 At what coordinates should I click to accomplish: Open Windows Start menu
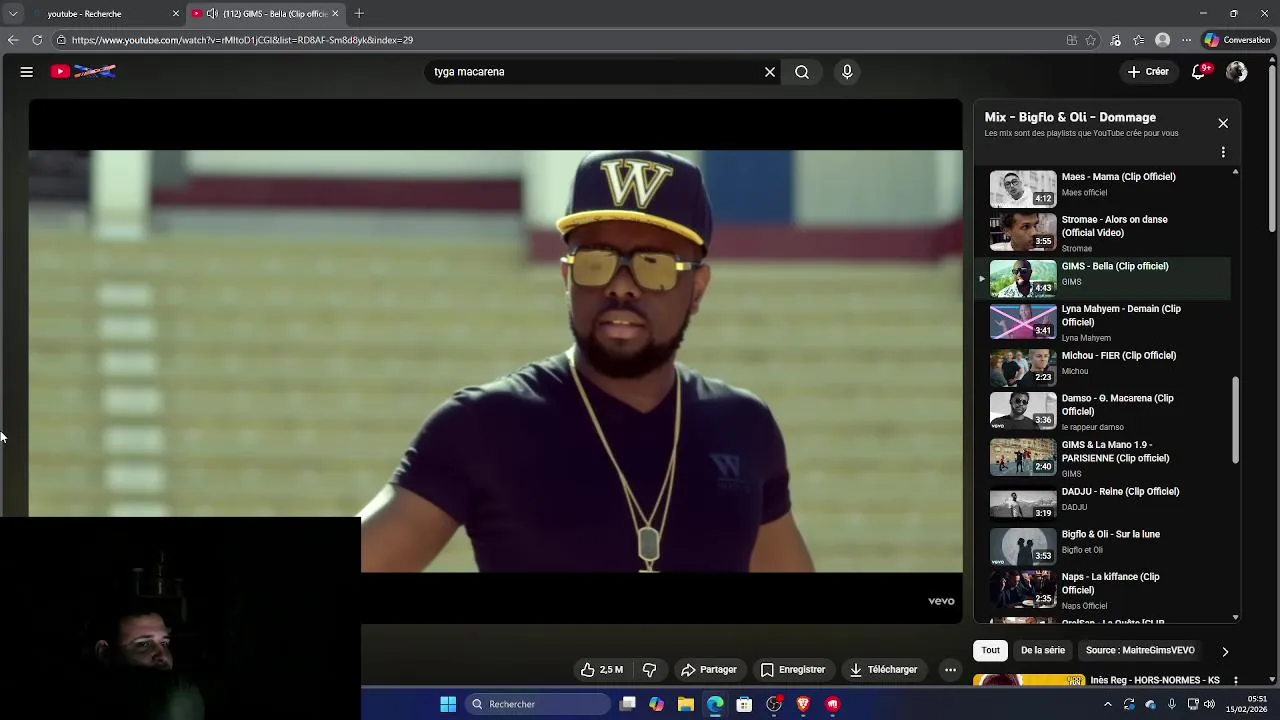pos(448,704)
